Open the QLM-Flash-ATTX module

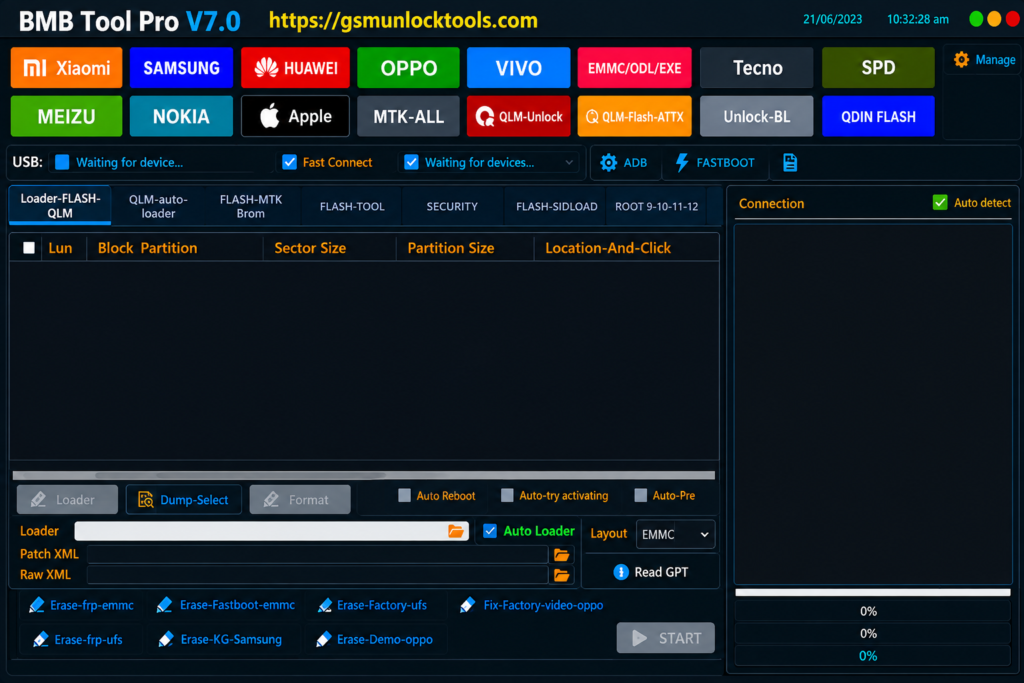pos(634,117)
